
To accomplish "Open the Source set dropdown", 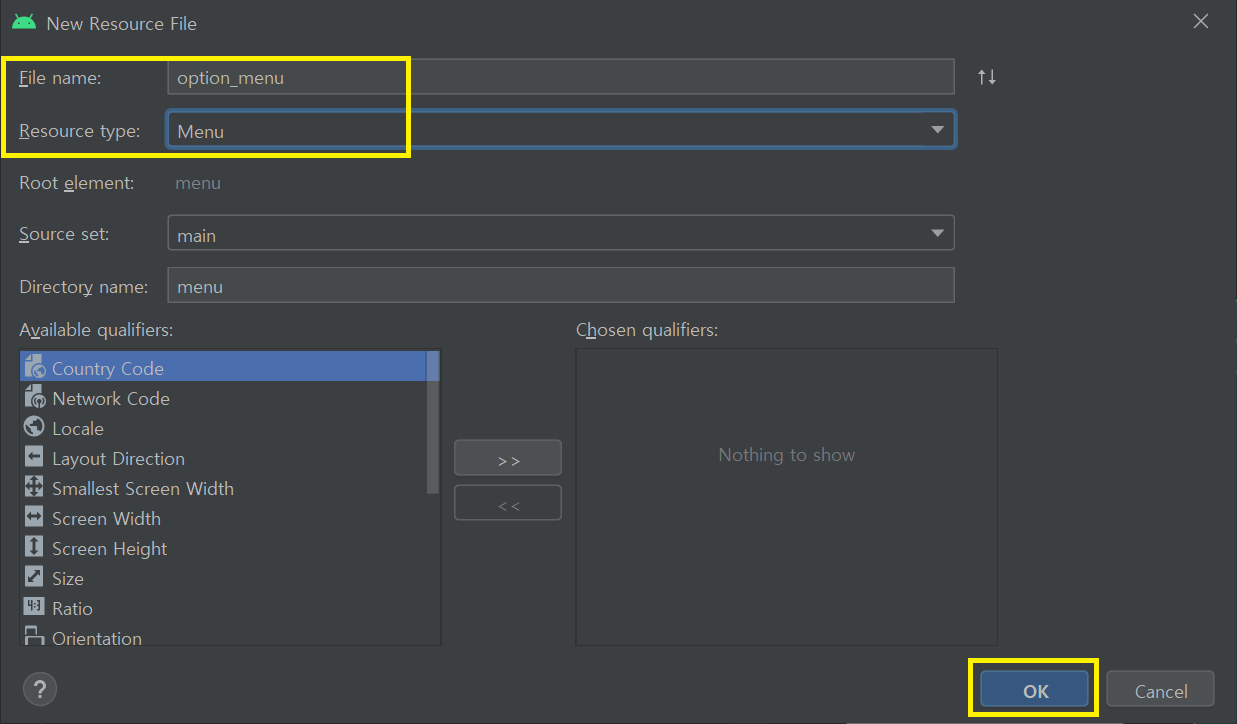I will 937,234.
